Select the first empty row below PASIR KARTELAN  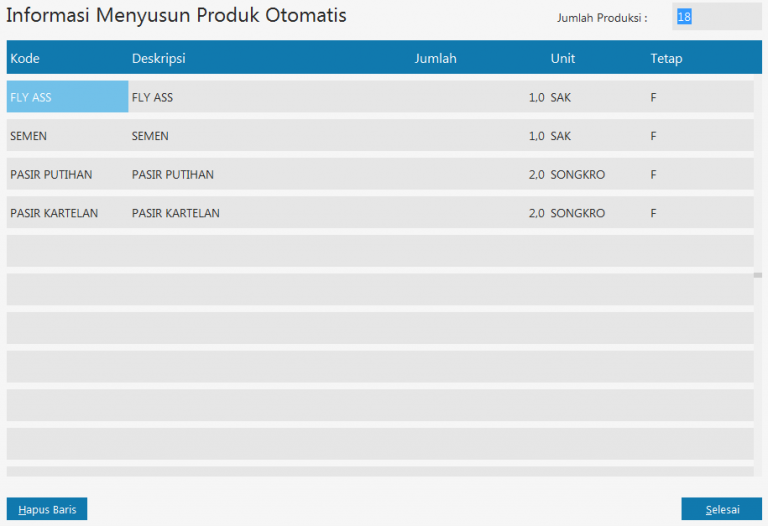tap(380, 251)
